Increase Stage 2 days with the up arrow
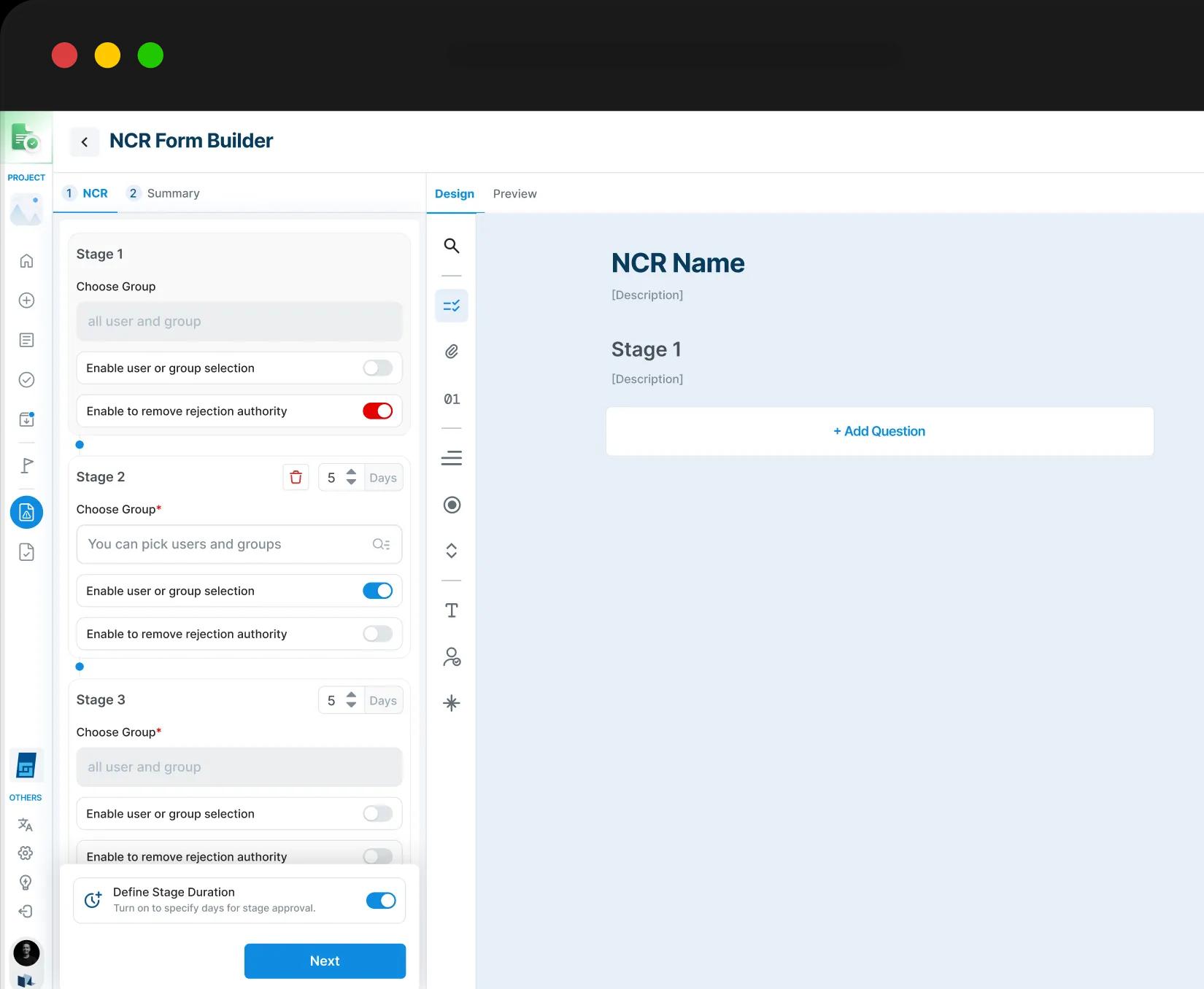Viewport: 1204px width, 989px height. tap(351, 472)
